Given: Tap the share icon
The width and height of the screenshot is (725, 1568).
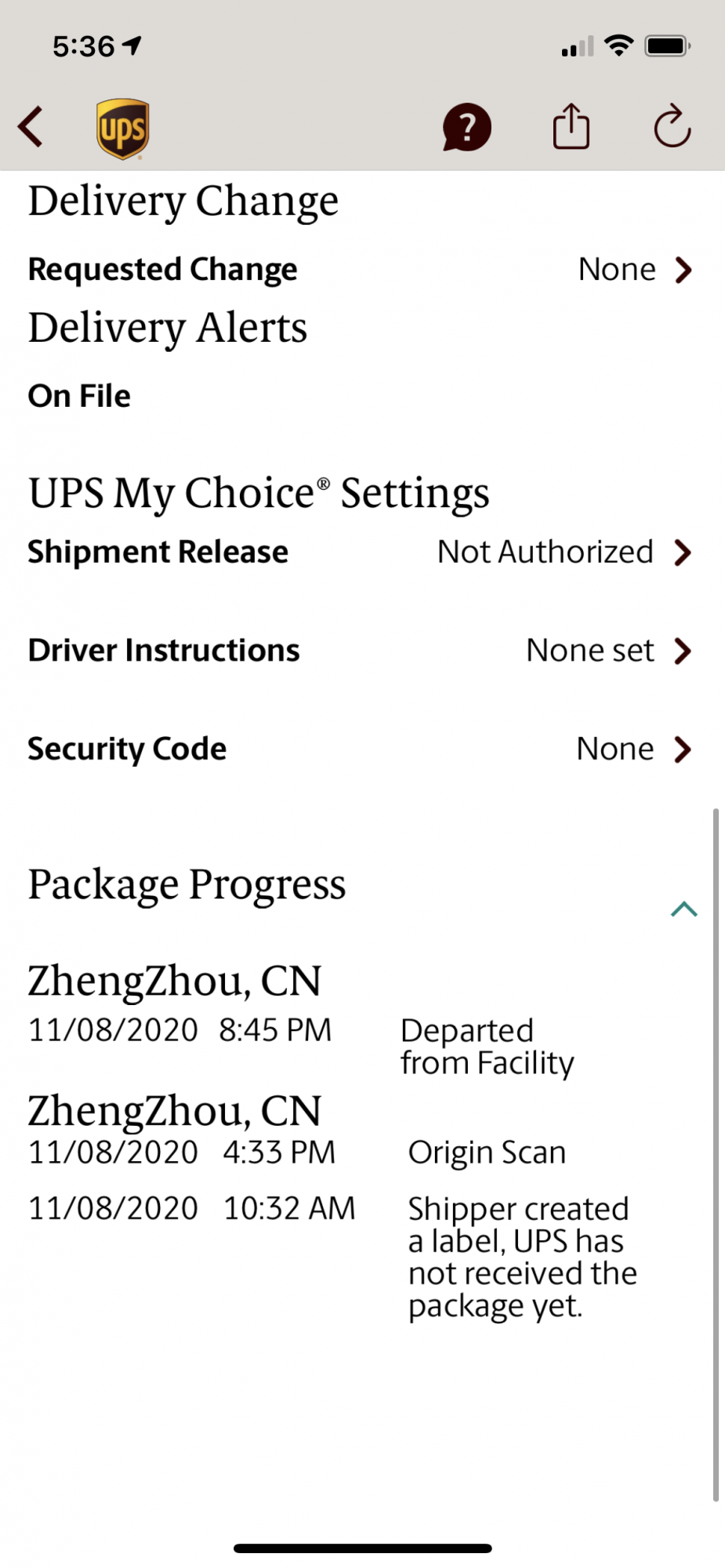Looking at the screenshot, I should pyautogui.click(x=571, y=127).
